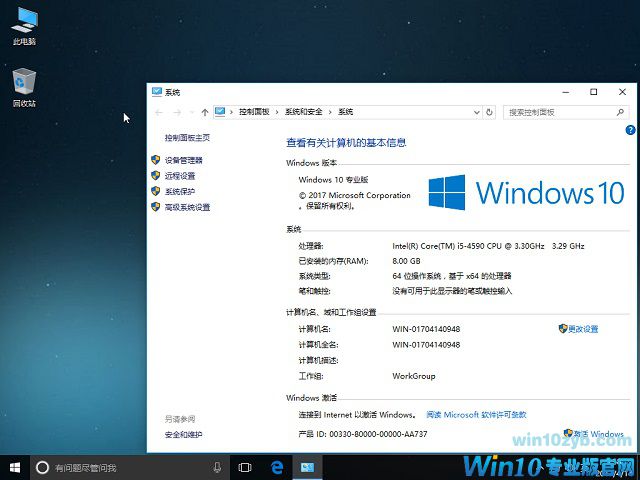This screenshot has width=640, height=480.
Task: Open Task View on the taskbar
Action: point(245,467)
